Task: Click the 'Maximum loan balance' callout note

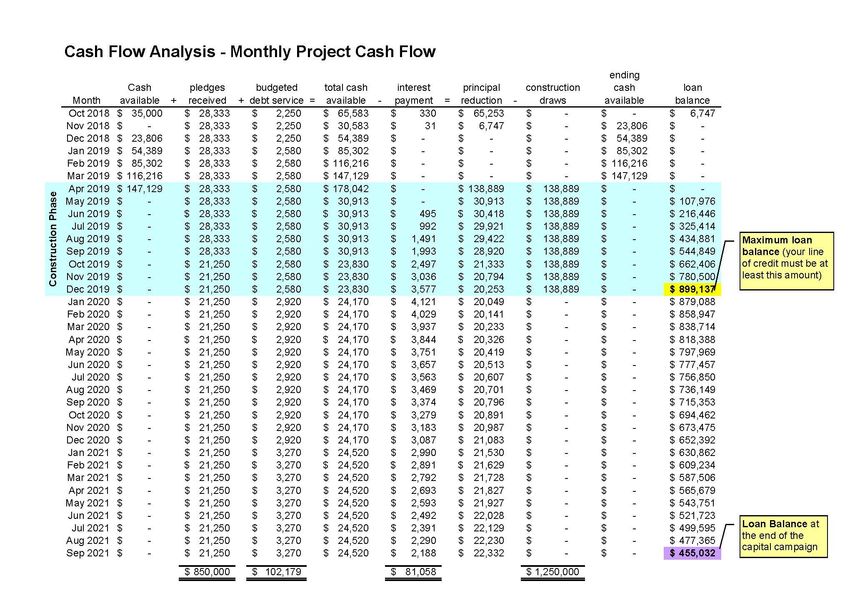Action: pos(787,261)
